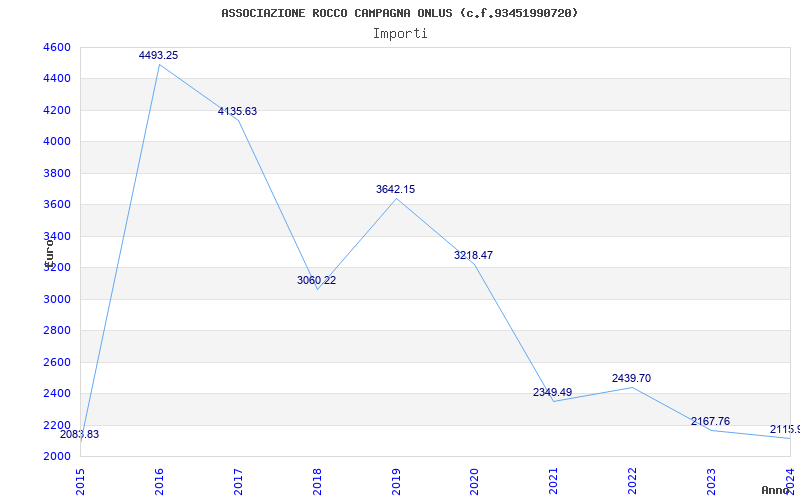Select the 2083.83 data label
Viewport: 800px width, 500px height.
click(80, 435)
